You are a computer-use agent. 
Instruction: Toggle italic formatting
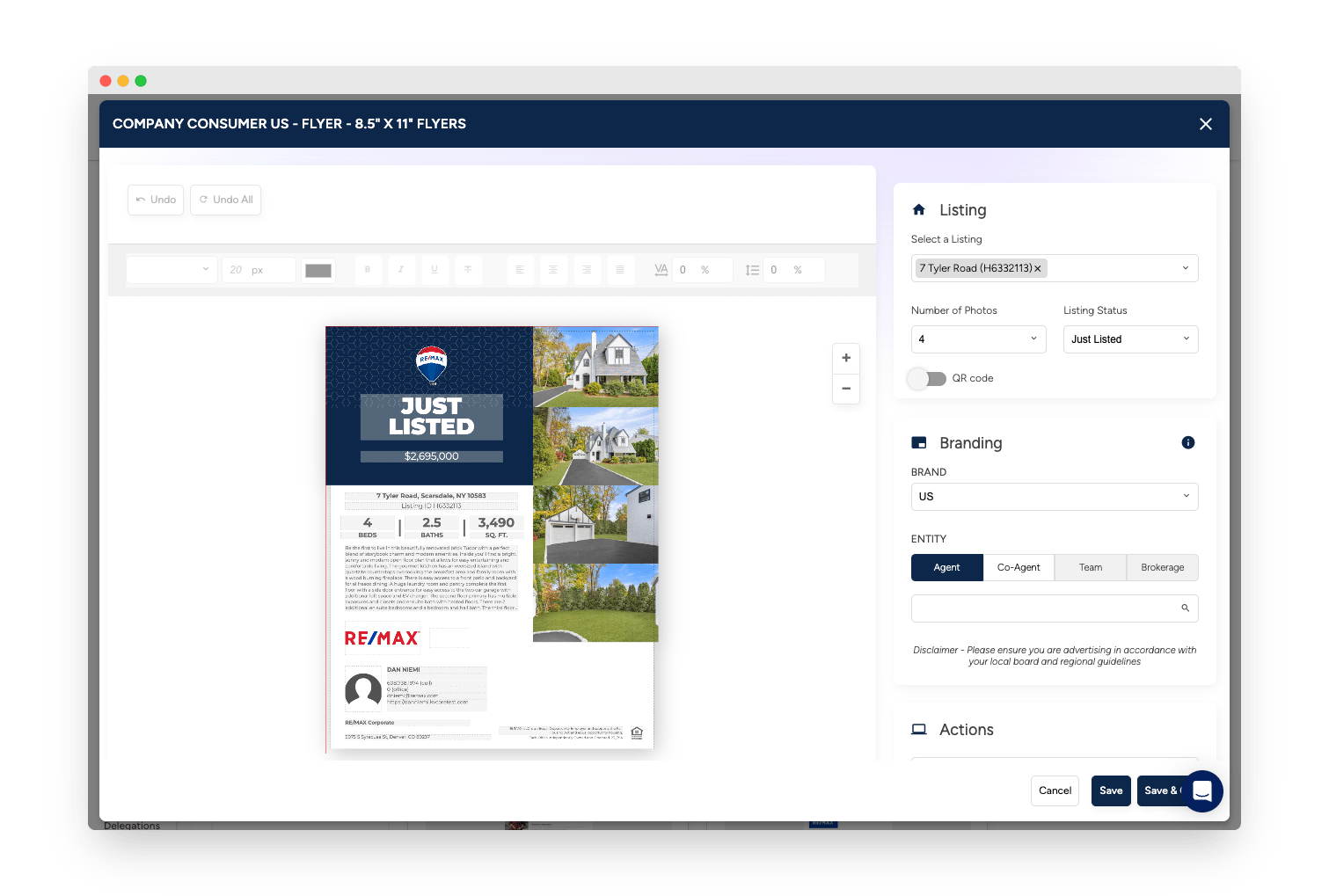click(x=401, y=270)
